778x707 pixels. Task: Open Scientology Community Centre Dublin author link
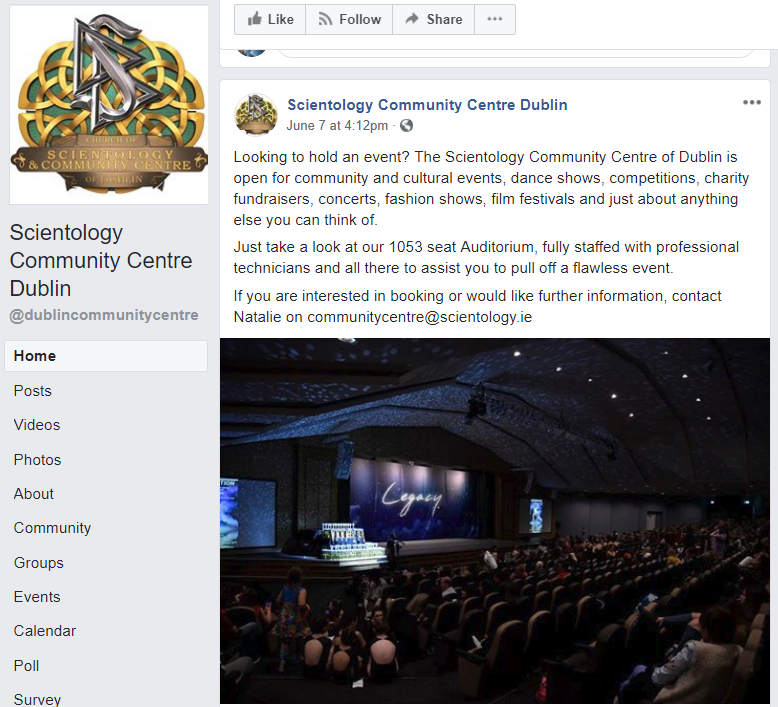coord(427,105)
